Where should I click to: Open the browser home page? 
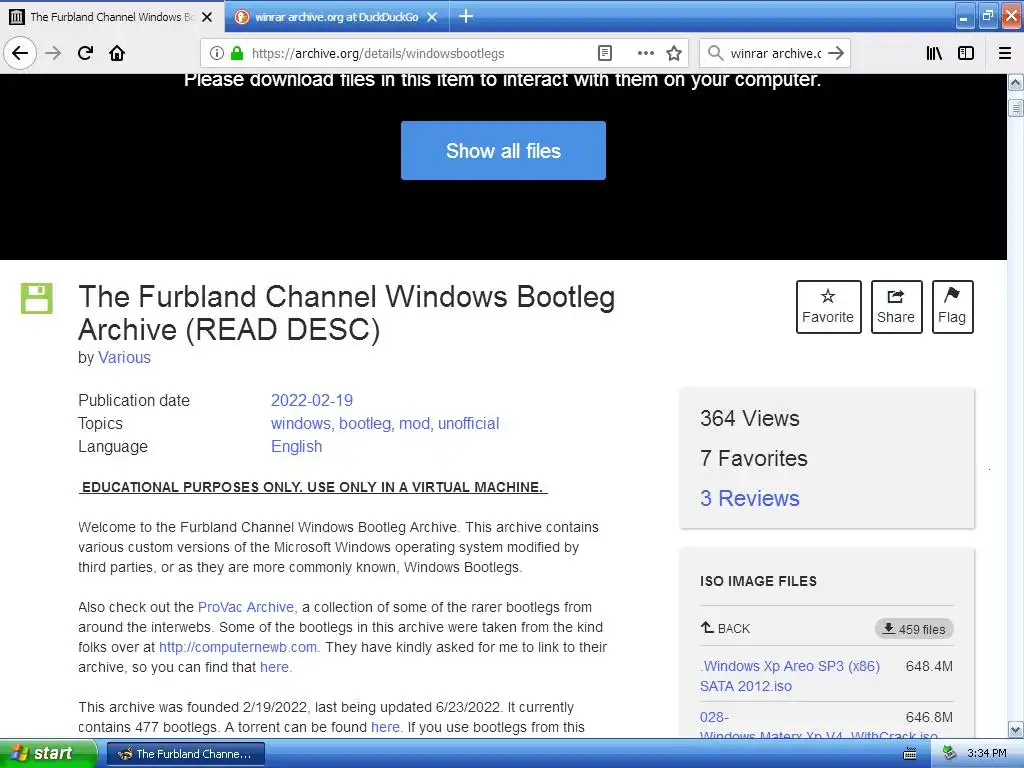click(x=117, y=53)
